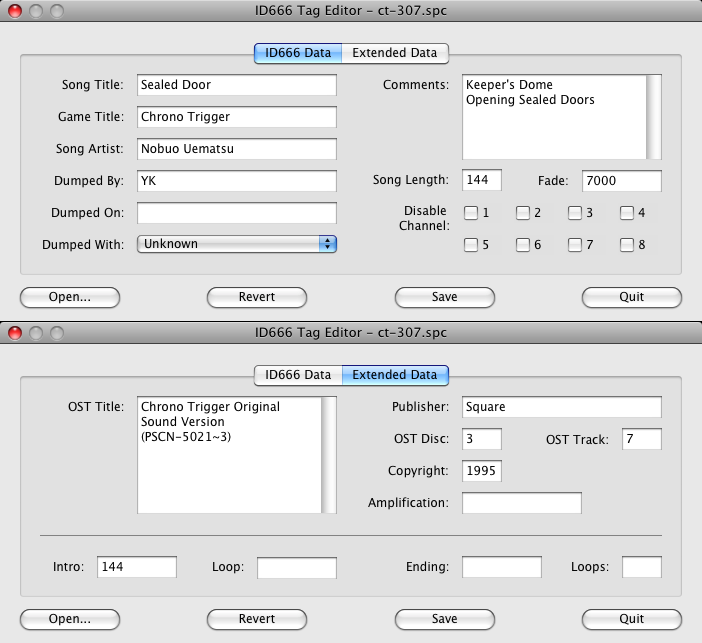This screenshot has width=702, height=643.
Task: Tick Disable Channel 3 checkbox
Action: [x=575, y=213]
